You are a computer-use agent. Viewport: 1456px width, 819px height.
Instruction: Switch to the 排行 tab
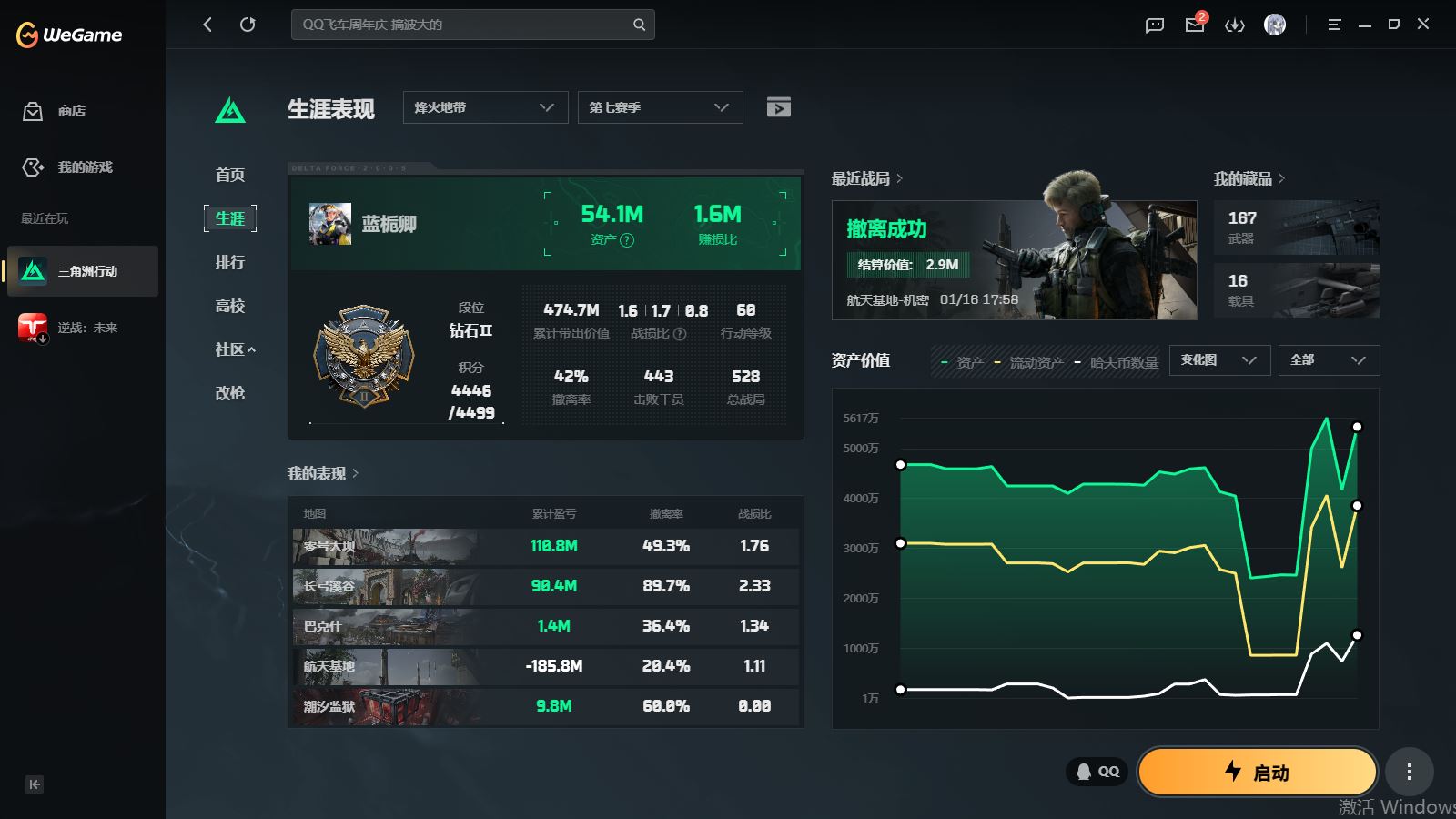click(x=230, y=262)
